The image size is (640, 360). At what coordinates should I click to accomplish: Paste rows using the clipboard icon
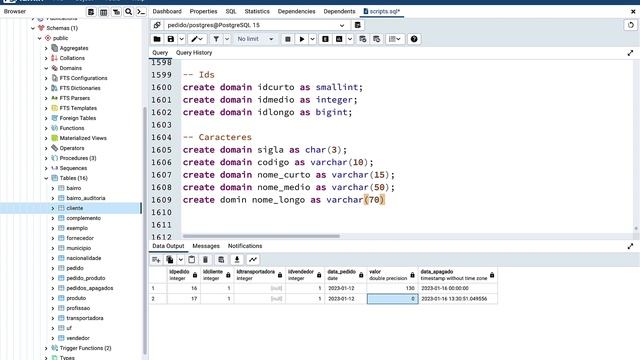click(x=191, y=260)
